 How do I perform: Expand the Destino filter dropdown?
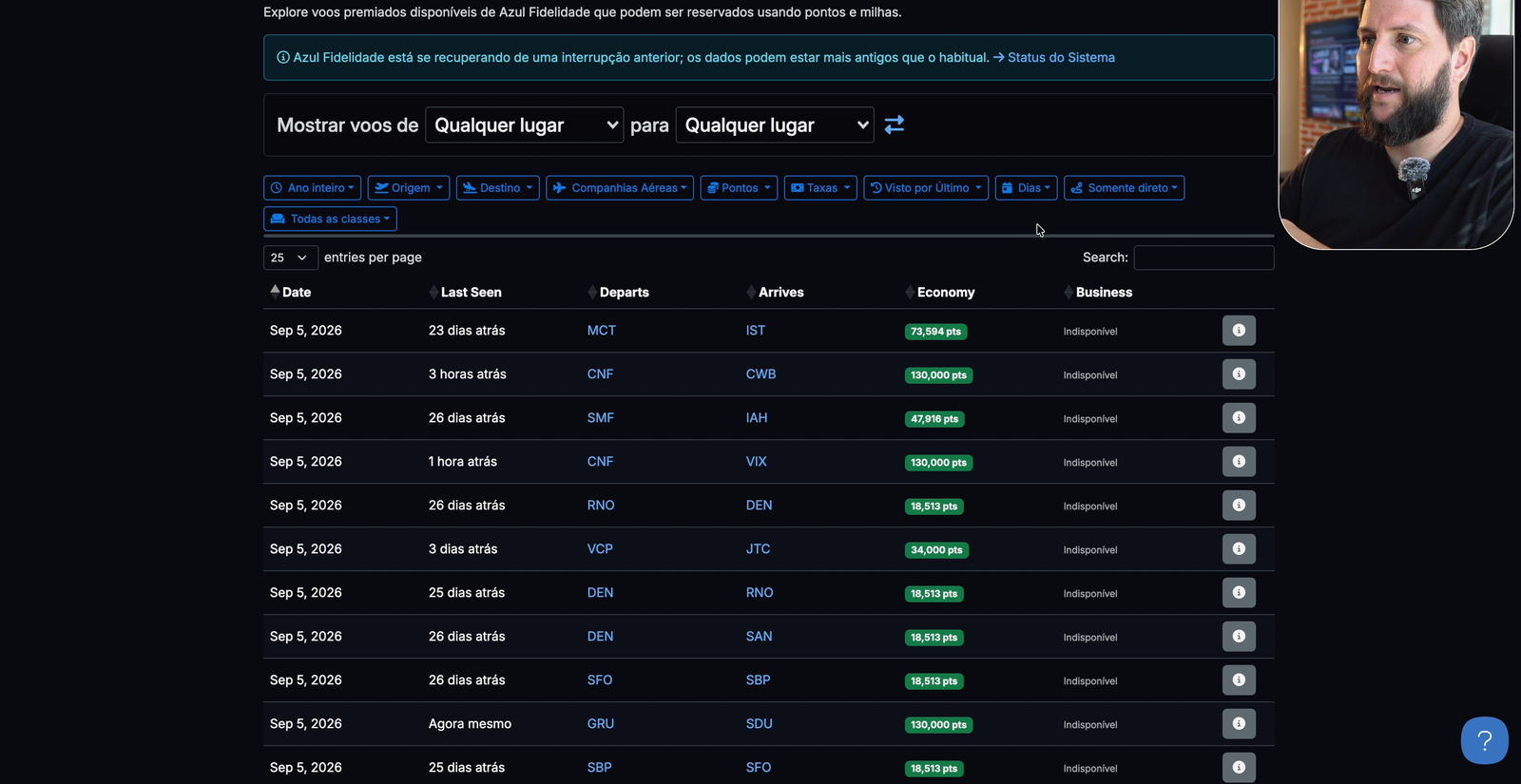click(x=498, y=188)
